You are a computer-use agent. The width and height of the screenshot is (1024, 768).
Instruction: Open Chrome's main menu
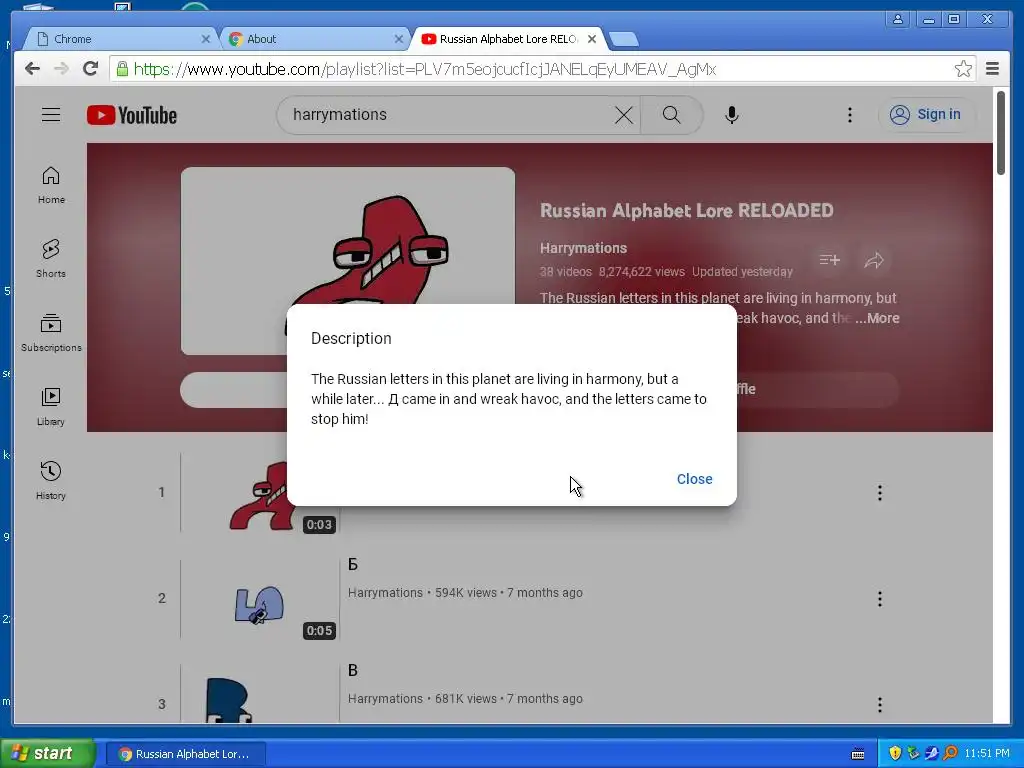coord(992,69)
